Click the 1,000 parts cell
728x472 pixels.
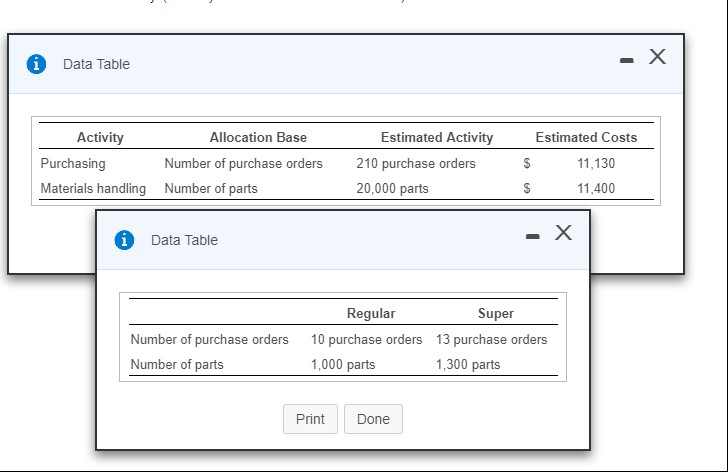pos(343,364)
